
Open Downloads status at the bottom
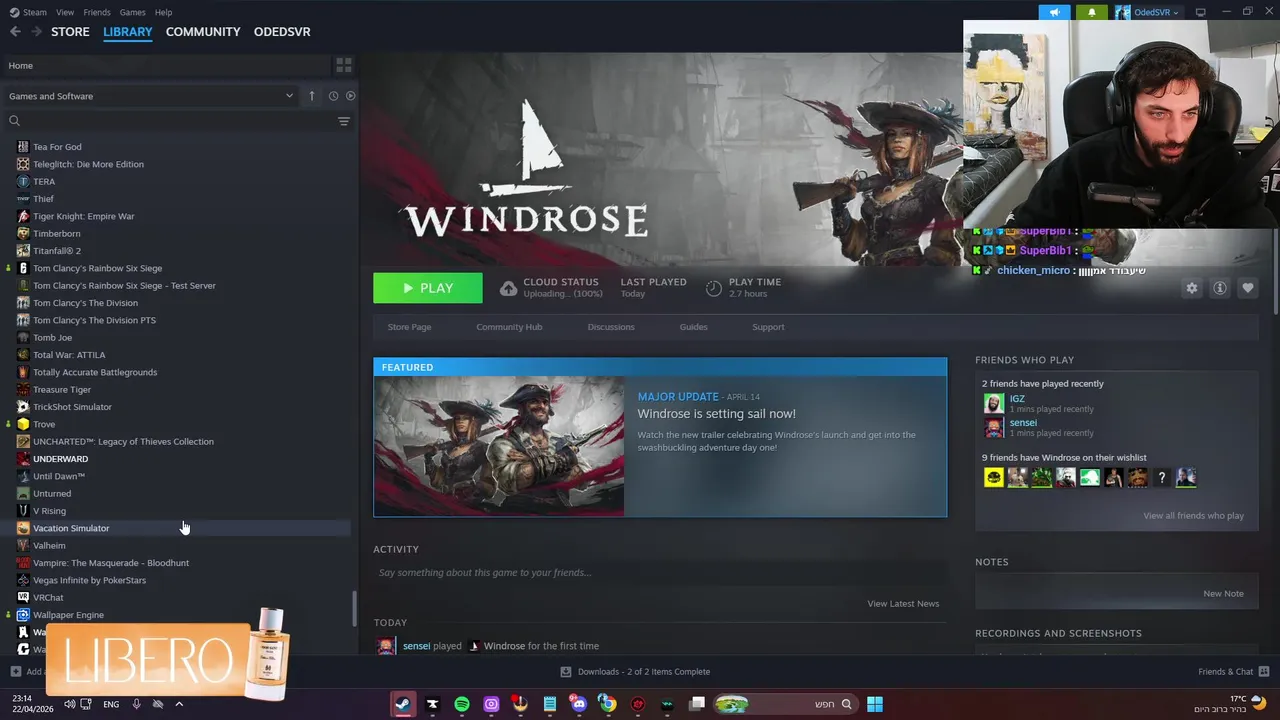click(636, 672)
